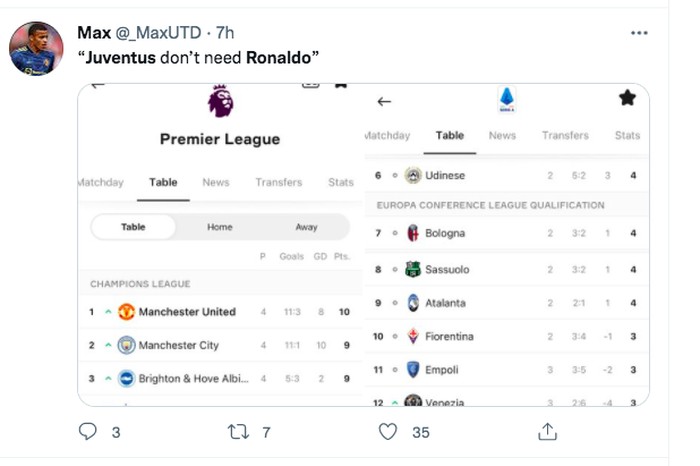The width and height of the screenshot is (700, 466).
Task: Click the back arrow above Serie A table
Action: pyautogui.click(x=384, y=101)
